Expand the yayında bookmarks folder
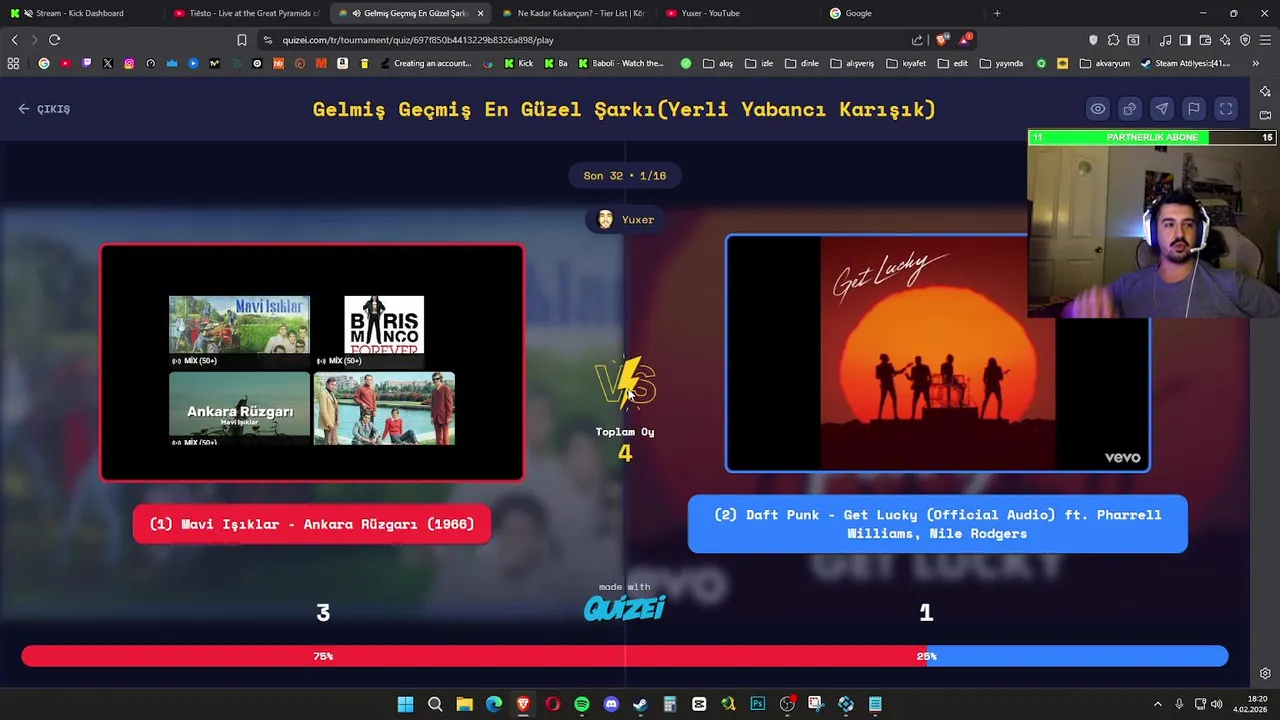 1001,63
